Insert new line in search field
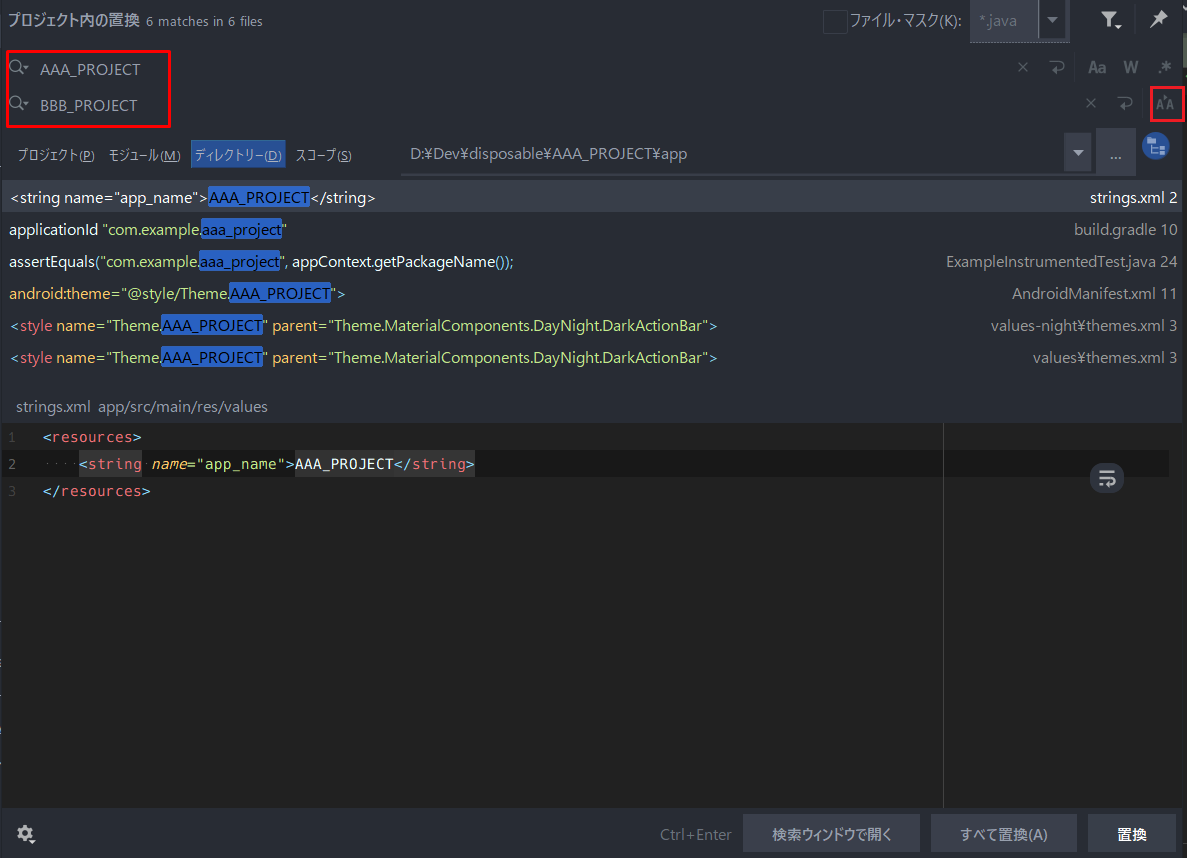The height and width of the screenshot is (858, 1187). click(1057, 67)
